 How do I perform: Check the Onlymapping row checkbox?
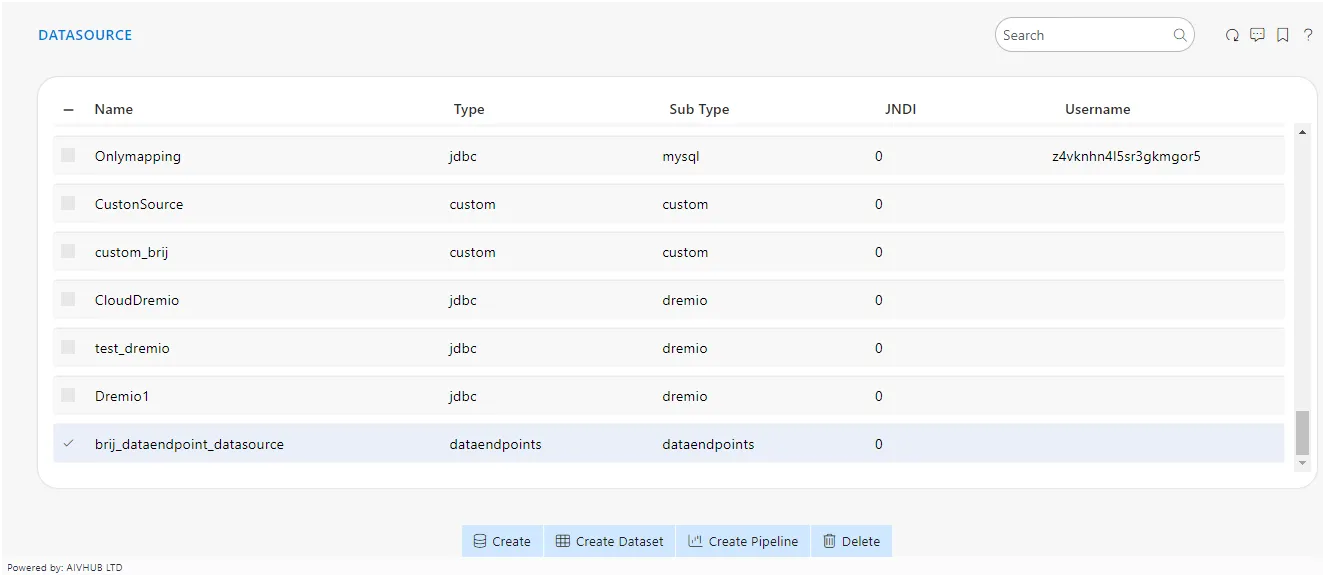coord(68,155)
